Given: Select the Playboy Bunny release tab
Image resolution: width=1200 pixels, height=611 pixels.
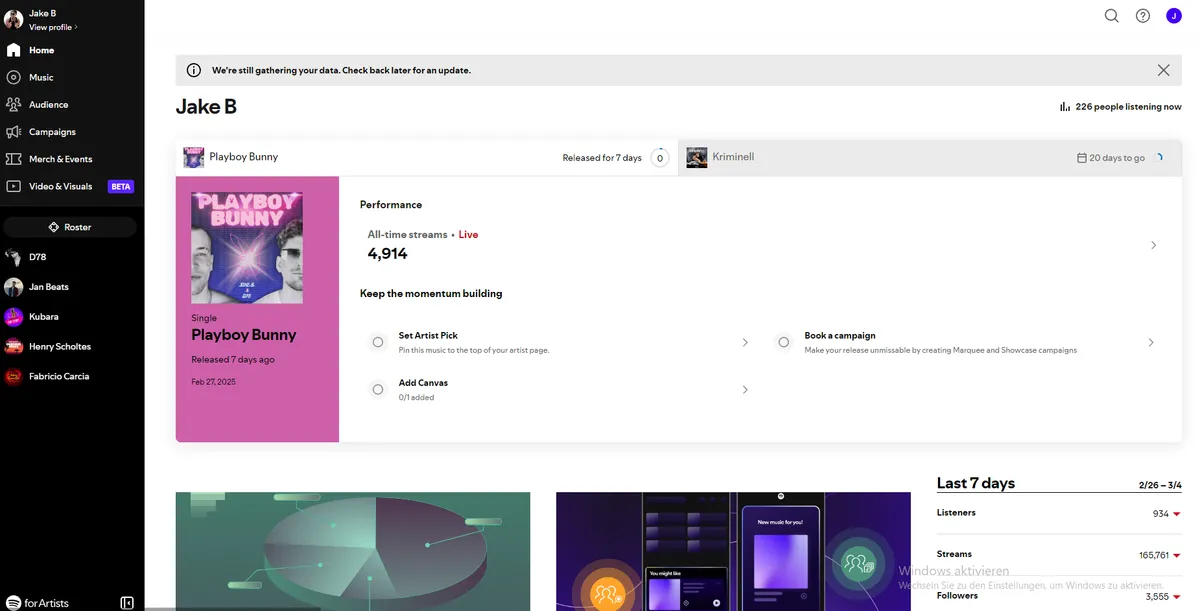Looking at the screenshot, I should click(427, 157).
